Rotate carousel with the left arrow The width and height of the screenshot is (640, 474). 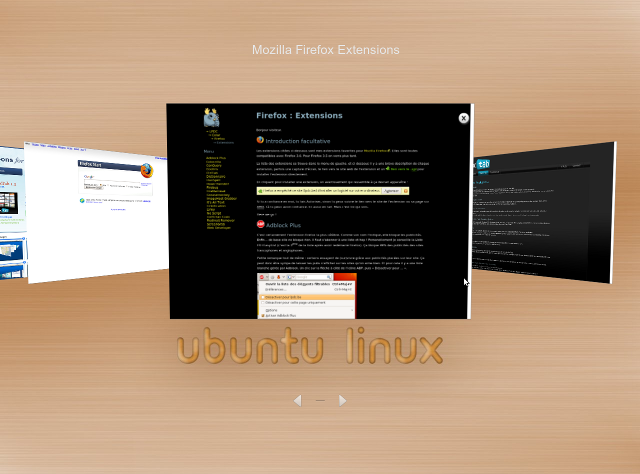[x=298, y=401]
